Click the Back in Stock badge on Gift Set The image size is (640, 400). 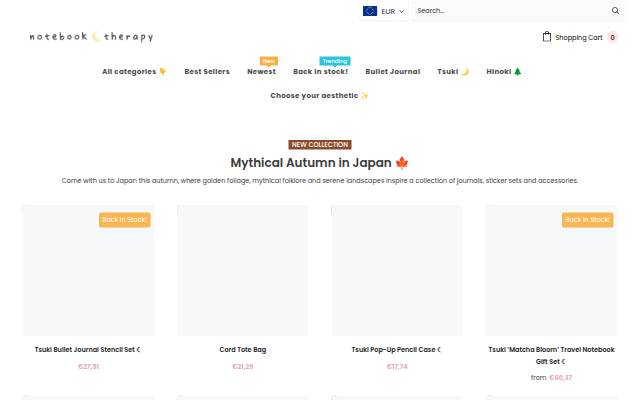[x=587, y=220]
